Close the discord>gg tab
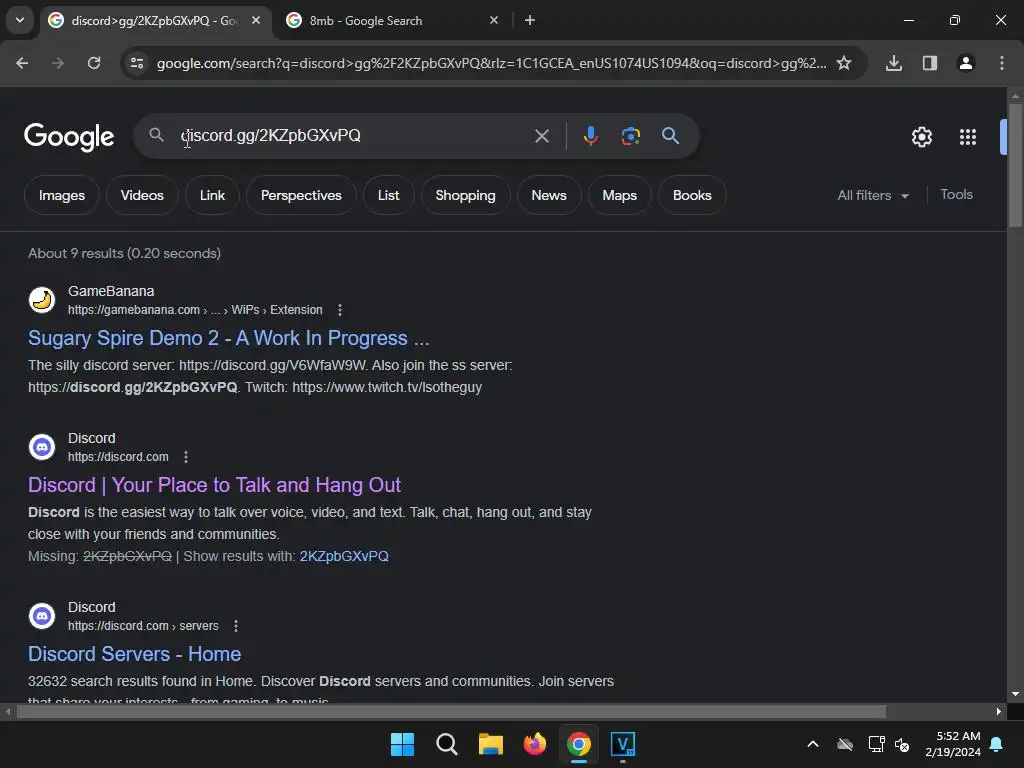Viewport: 1024px width, 768px height. [x=256, y=20]
